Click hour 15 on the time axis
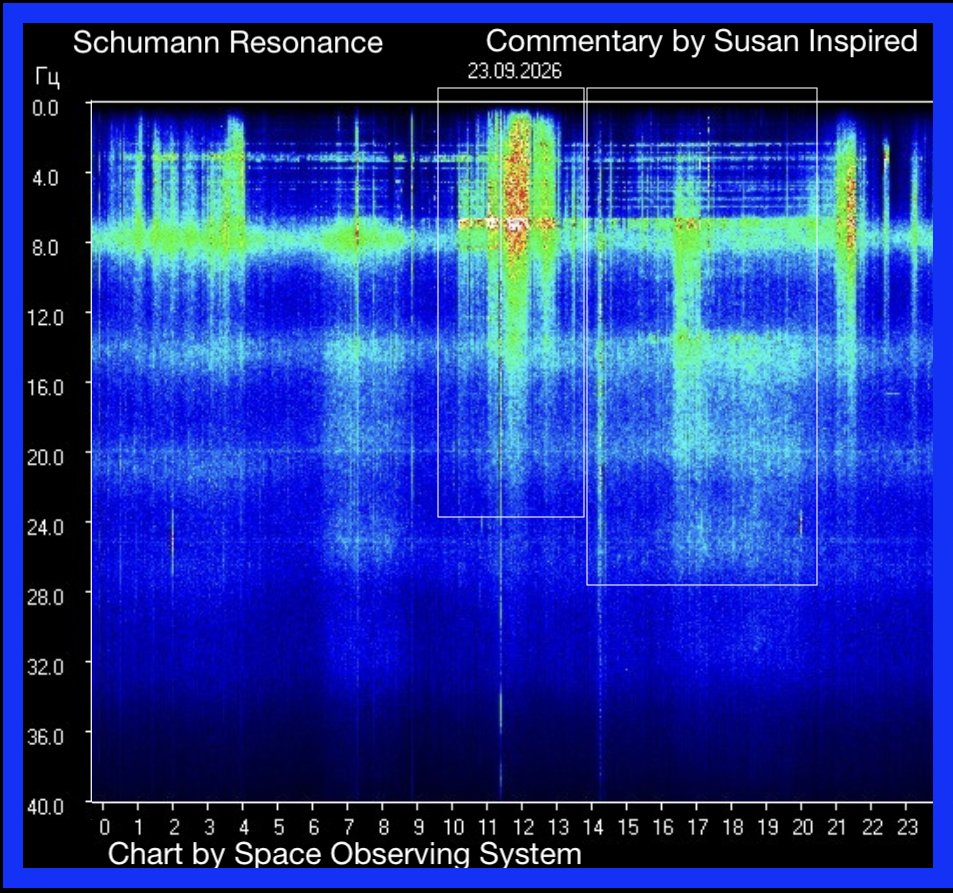The height and width of the screenshot is (893, 953). pyautogui.click(x=628, y=827)
